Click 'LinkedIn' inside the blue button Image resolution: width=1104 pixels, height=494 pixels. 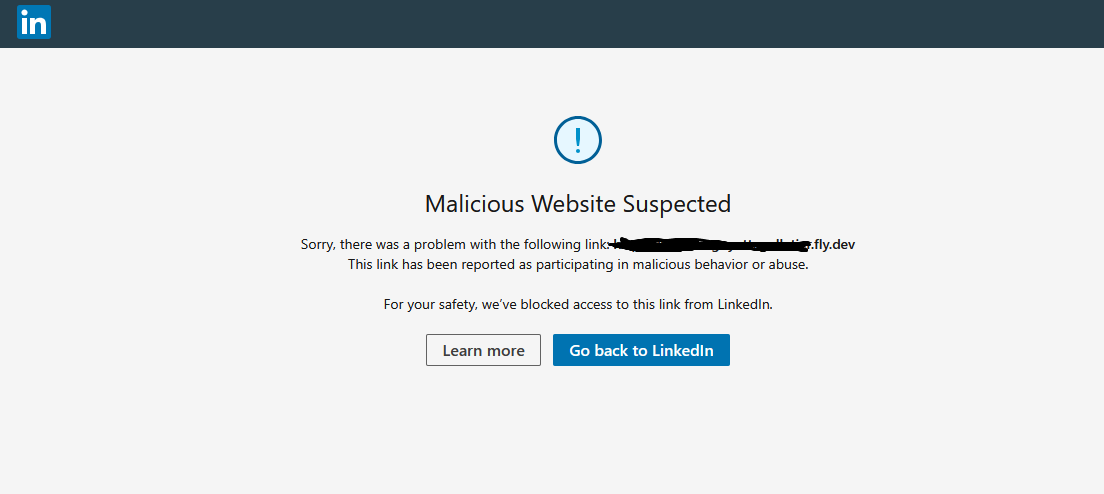[683, 350]
